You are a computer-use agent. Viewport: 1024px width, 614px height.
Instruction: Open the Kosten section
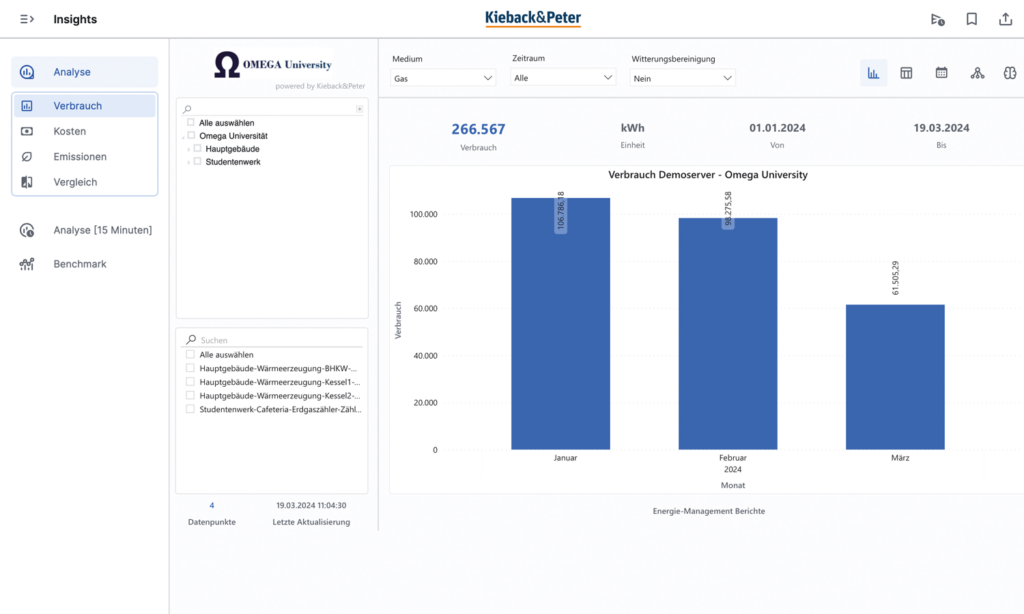[70, 131]
